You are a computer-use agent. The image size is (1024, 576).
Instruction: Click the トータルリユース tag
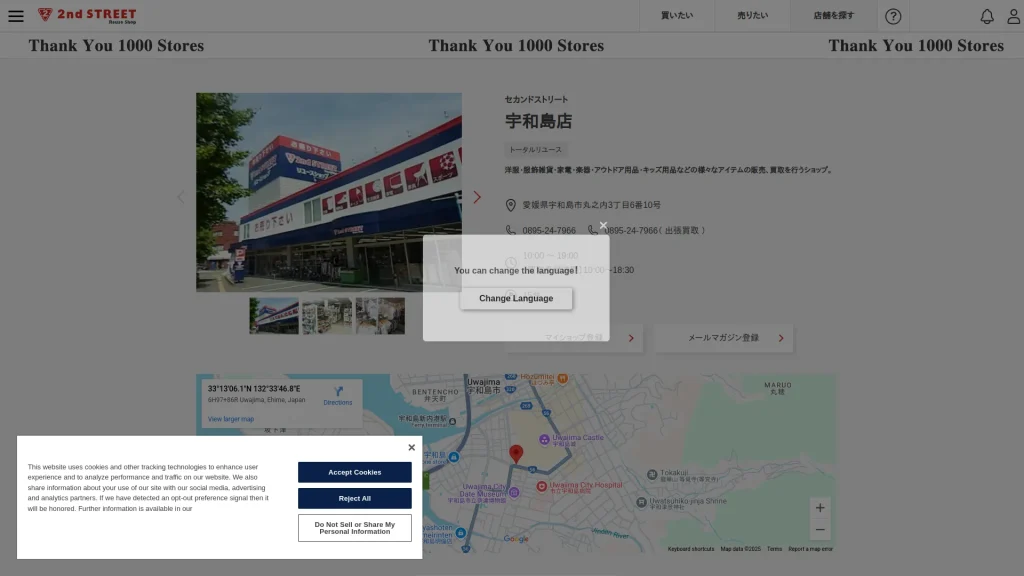pyautogui.click(x=536, y=150)
